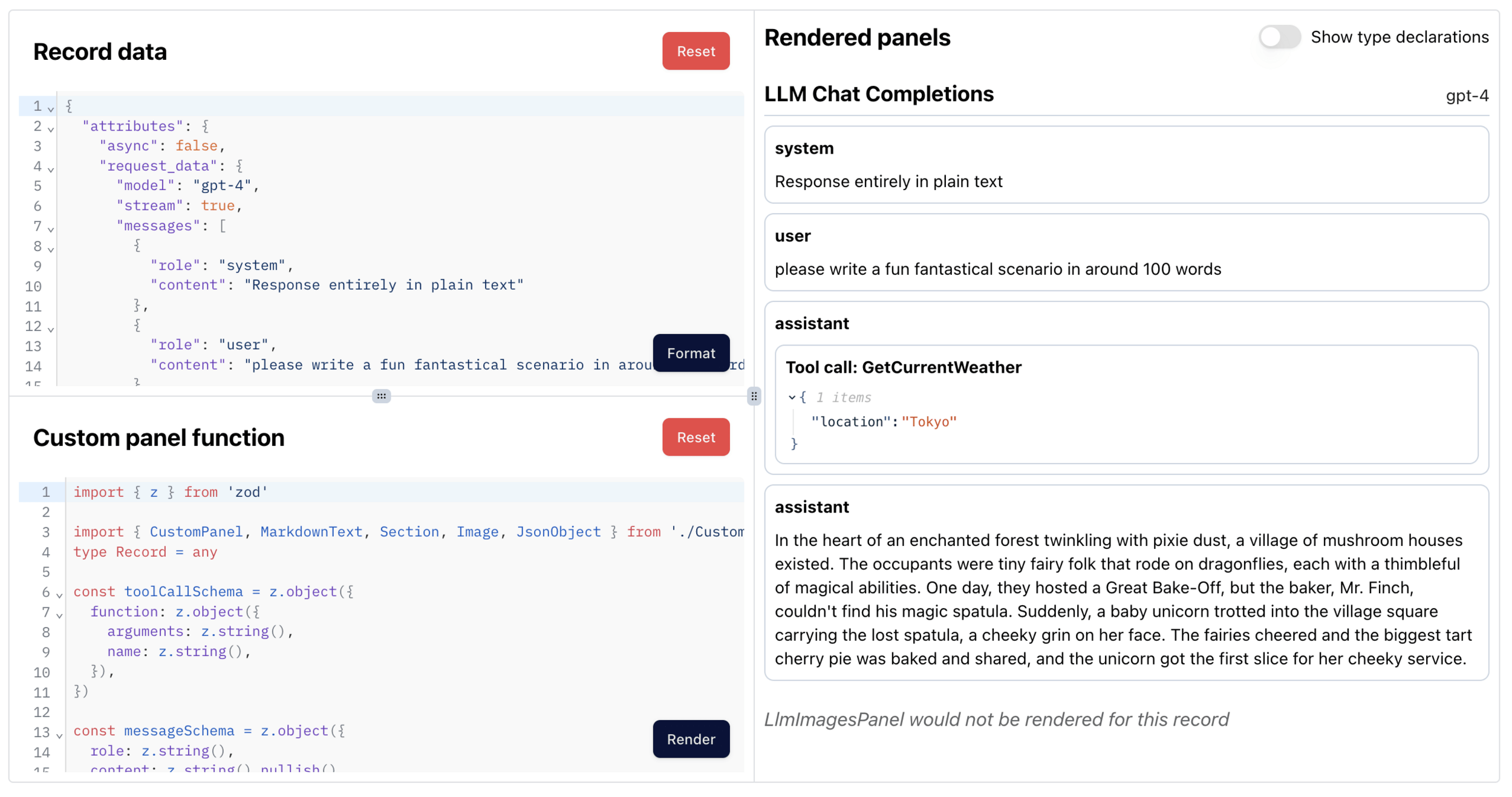Reset the Record data editor

696,51
